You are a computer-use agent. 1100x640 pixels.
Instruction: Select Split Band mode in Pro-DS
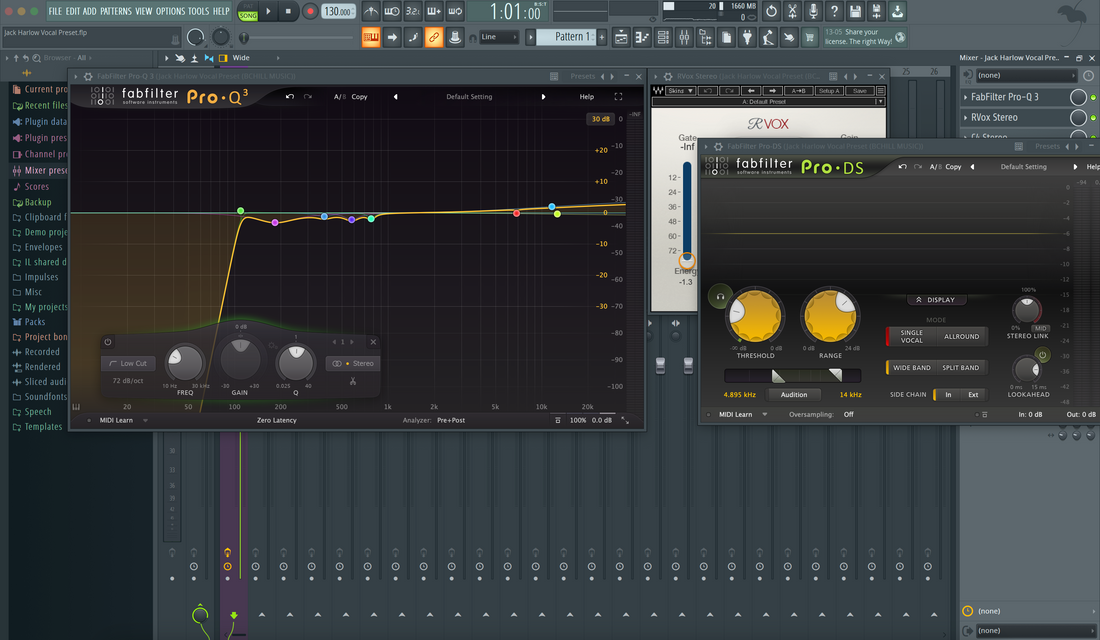click(960, 368)
